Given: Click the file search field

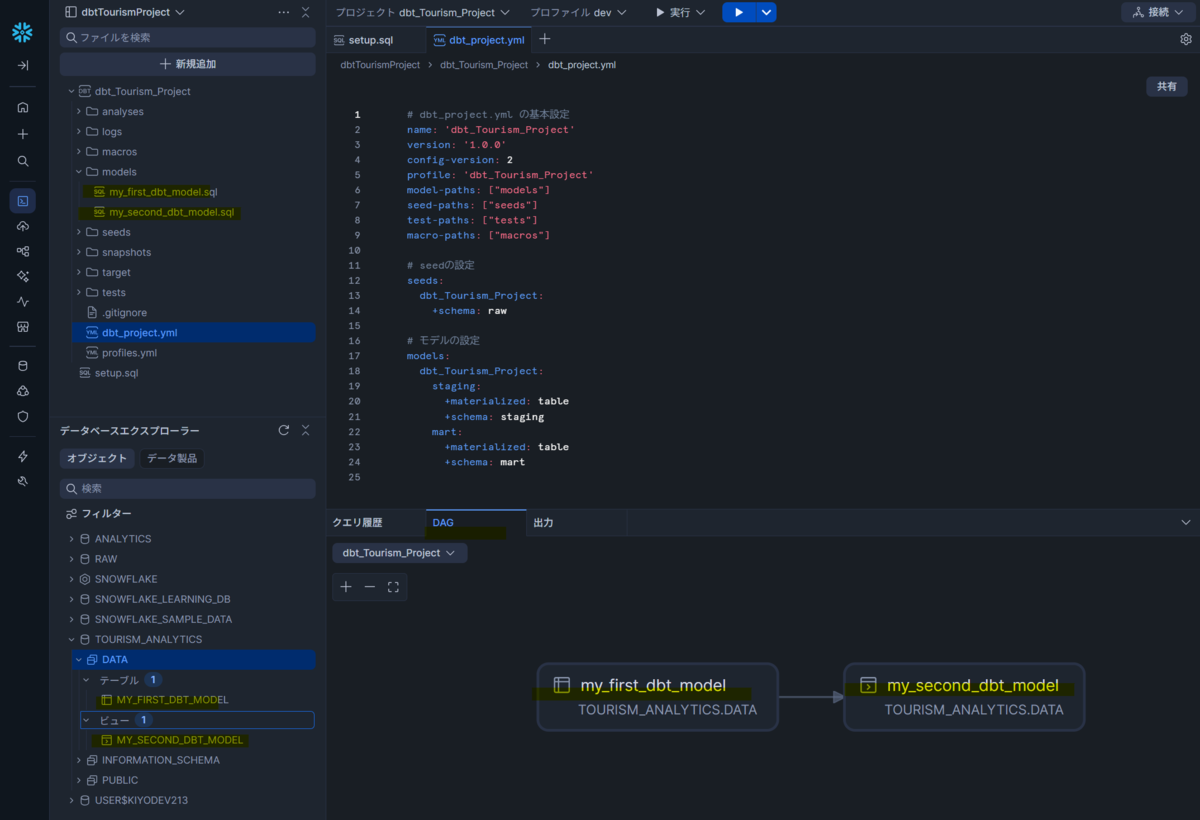Looking at the screenshot, I should pyautogui.click(x=188, y=37).
